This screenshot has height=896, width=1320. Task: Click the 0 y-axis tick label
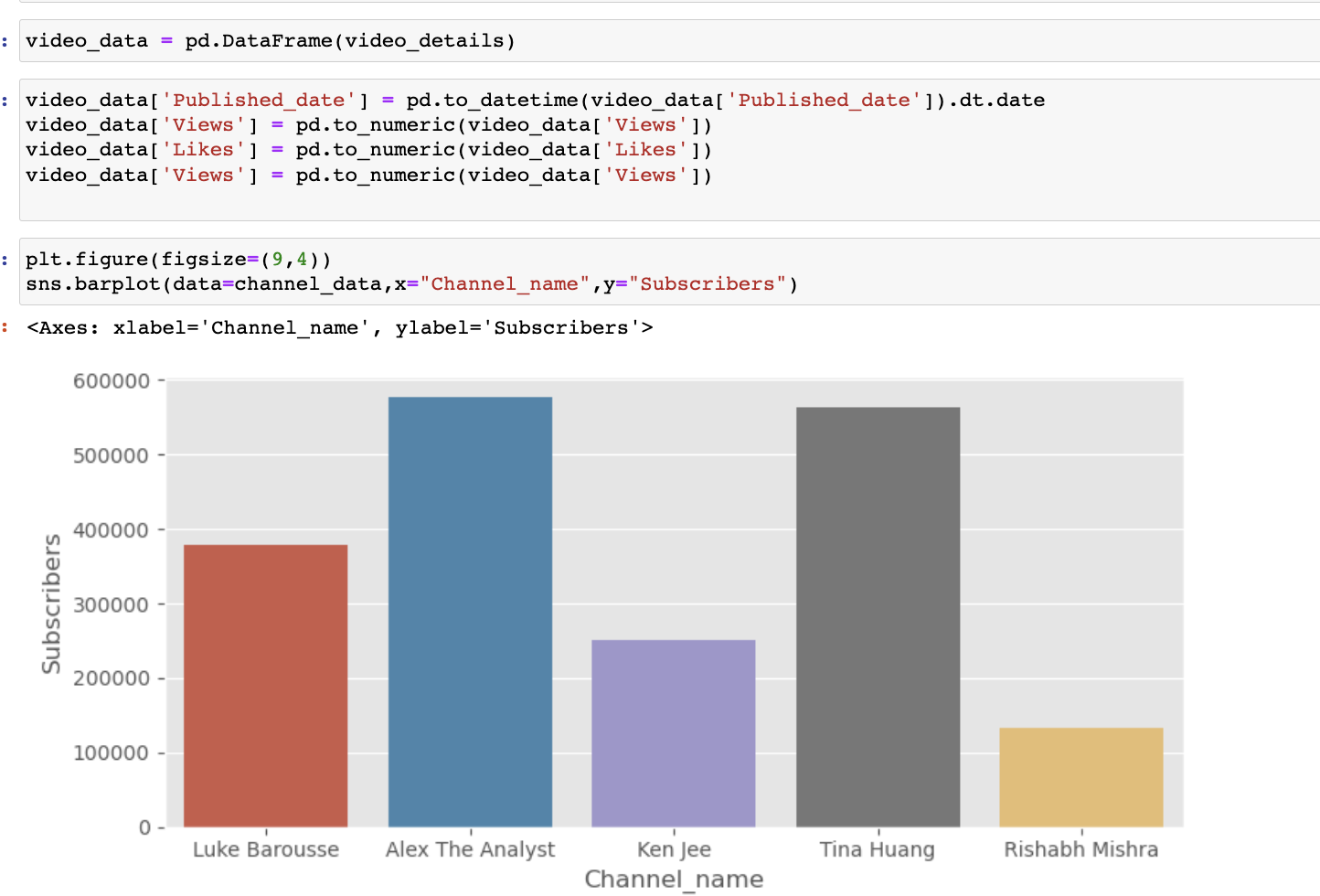(x=144, y=828)
